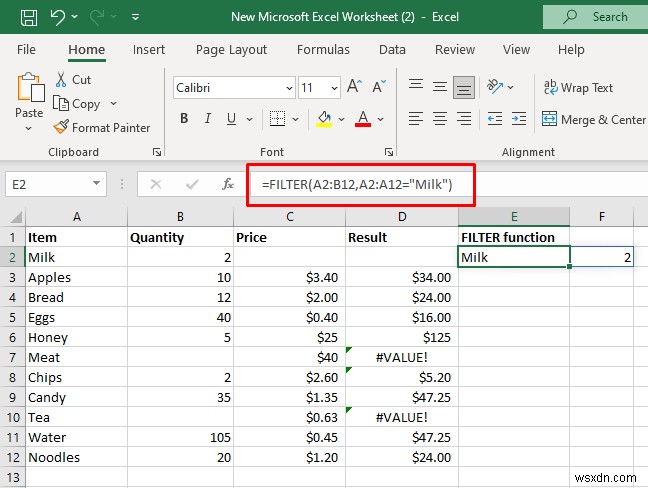The width and height of the screenshot is (648, 488).
Task: Click Merge & Center button
Action: 593,119
